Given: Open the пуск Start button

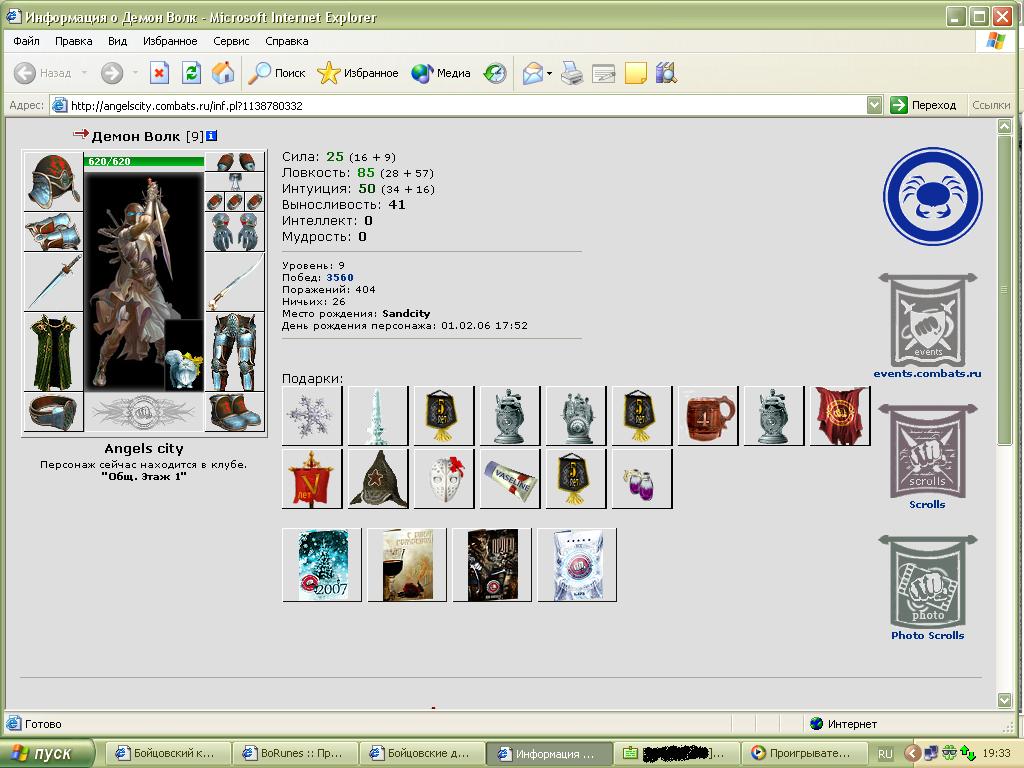Looking at the screenshot, I should [x=46, y=753].
